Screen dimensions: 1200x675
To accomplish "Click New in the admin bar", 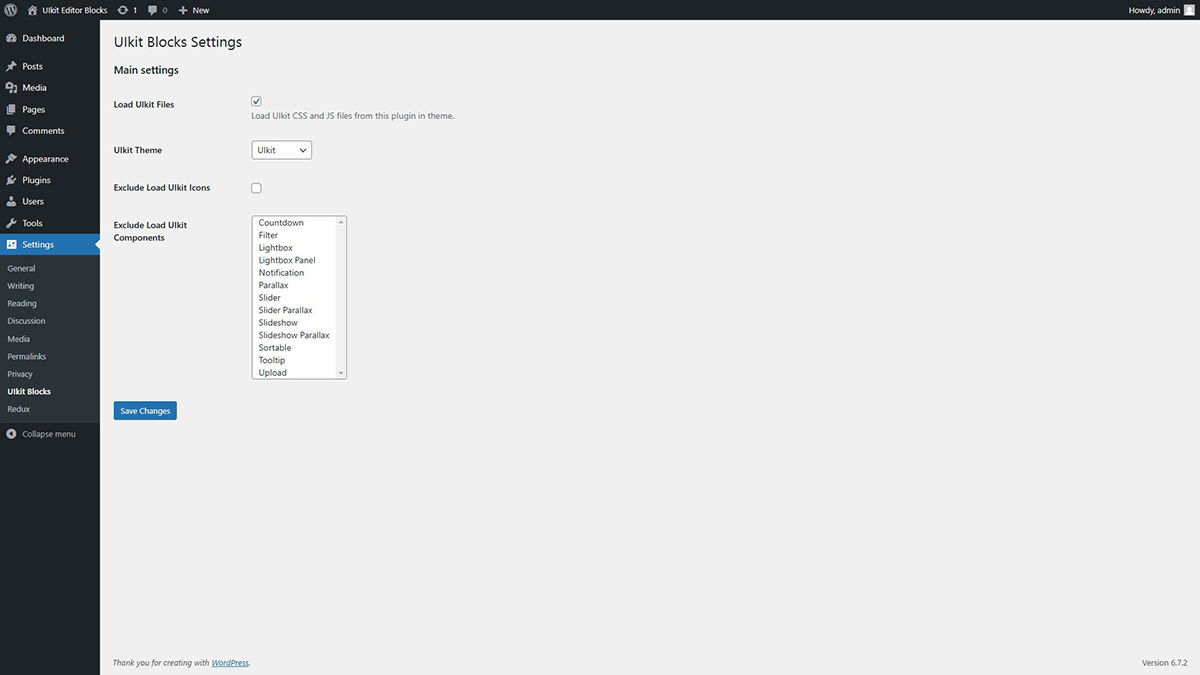I will (201, 10).
